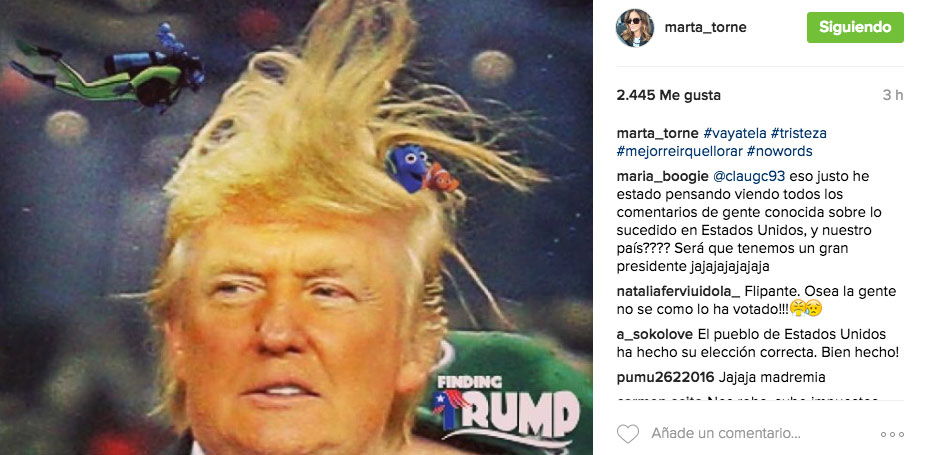Toggle the Siguiendo follow button

click(855, 27)
